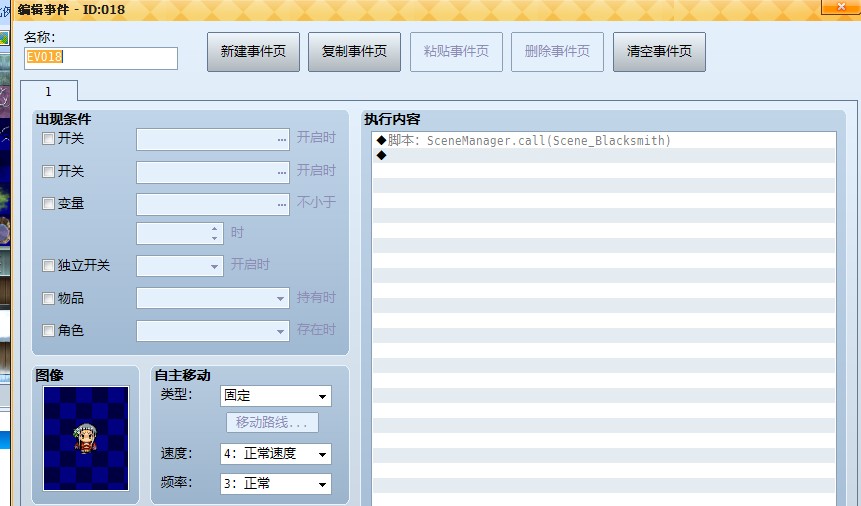Enable the 独立开关 condition checkbox
This screenshot has width=861, height=506.
click(48, 266)
